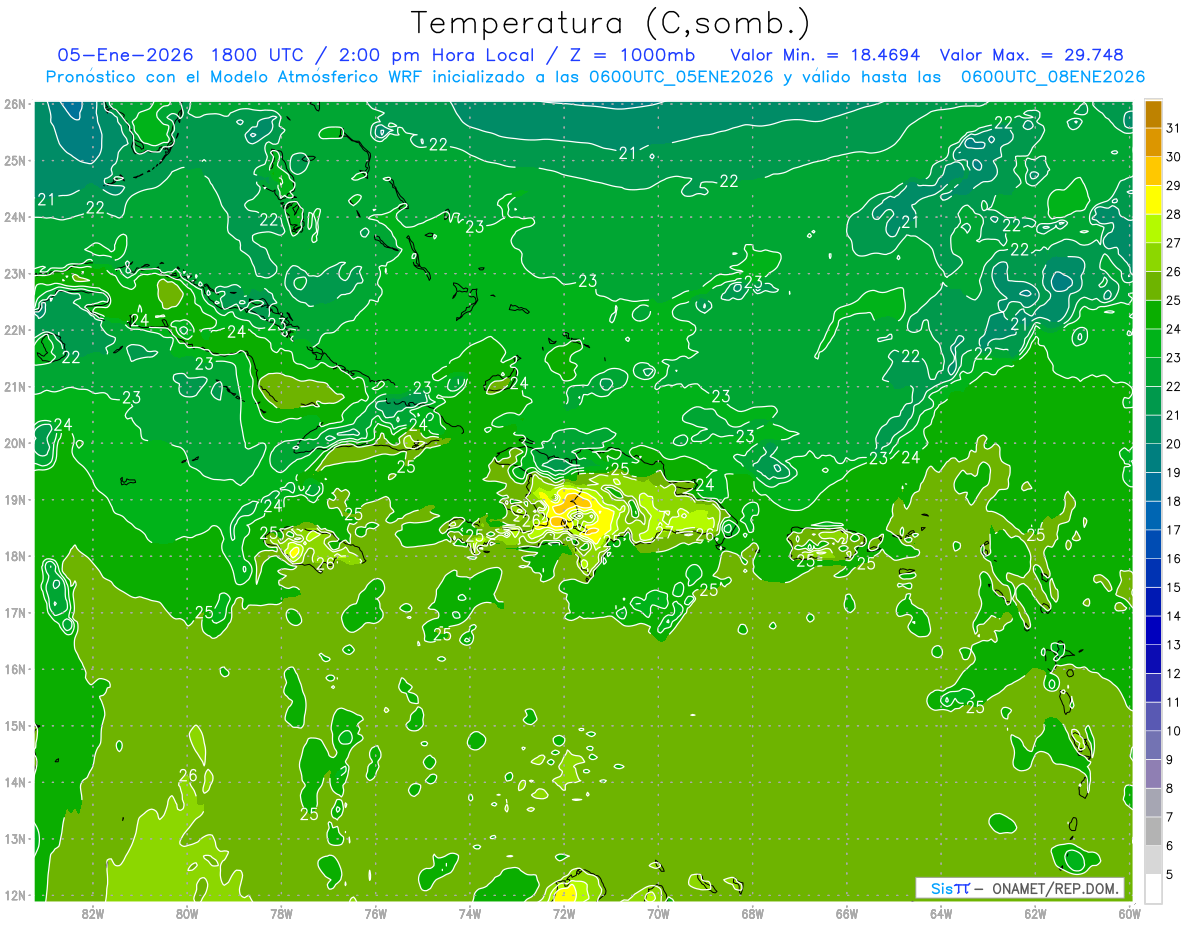Click the "70W" longitude axis label
This screenshot has height=927, width=1200.
pos(658,913)
